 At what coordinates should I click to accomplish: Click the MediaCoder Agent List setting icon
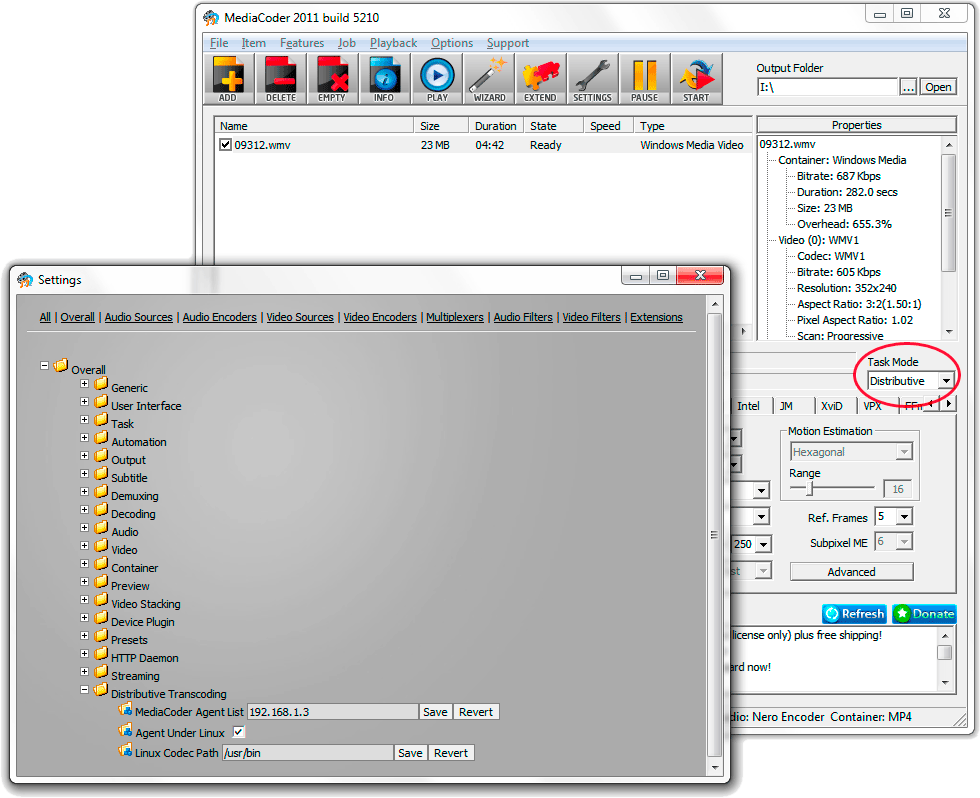(x=125, y=709)
